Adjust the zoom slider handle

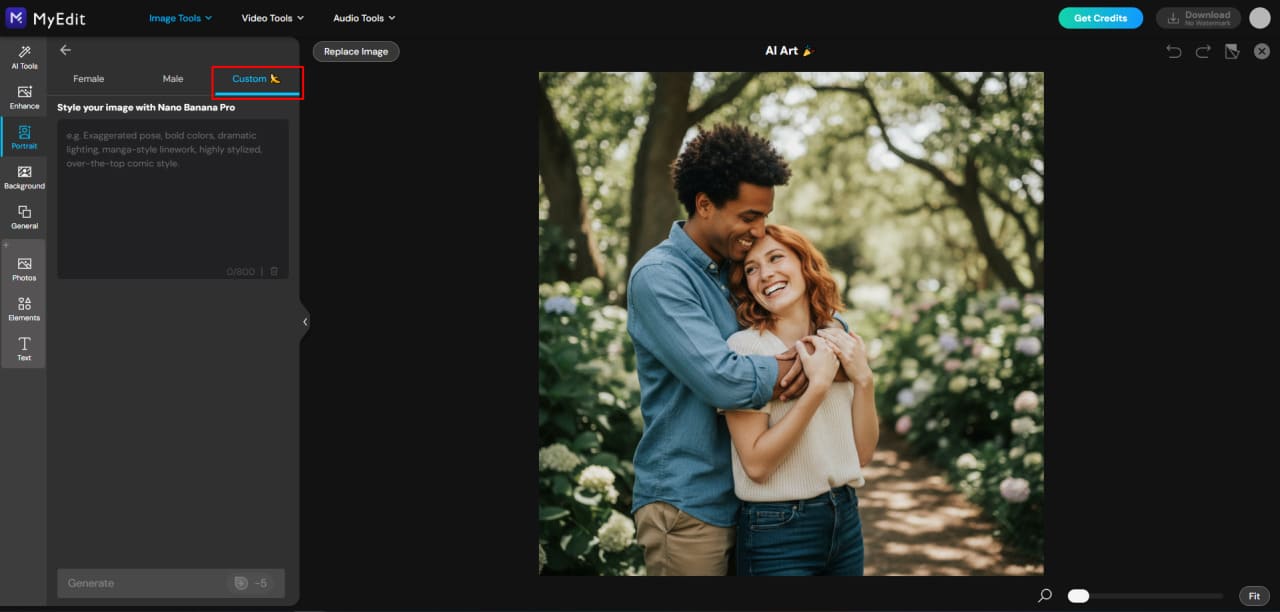(x=1078, y=596)
